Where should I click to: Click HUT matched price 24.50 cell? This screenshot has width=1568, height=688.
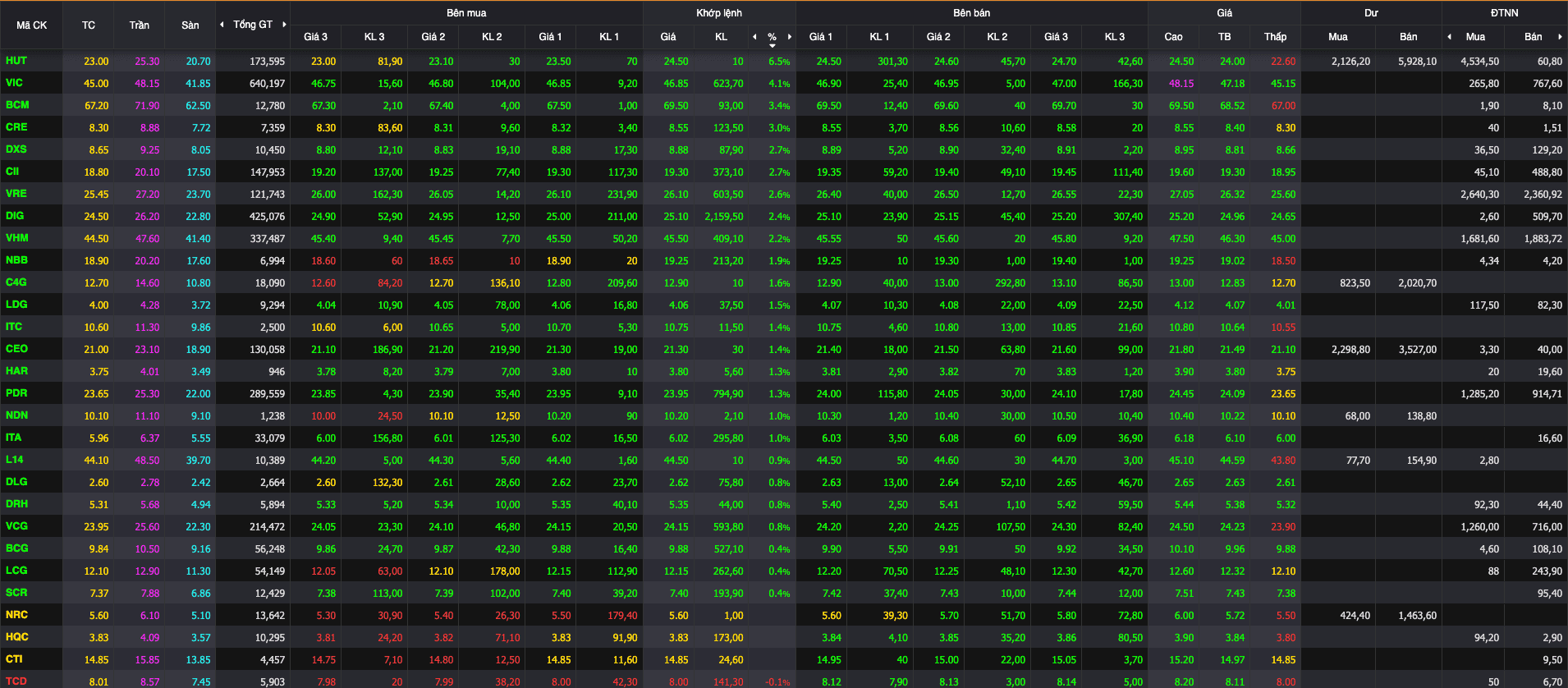coord(676,62)
